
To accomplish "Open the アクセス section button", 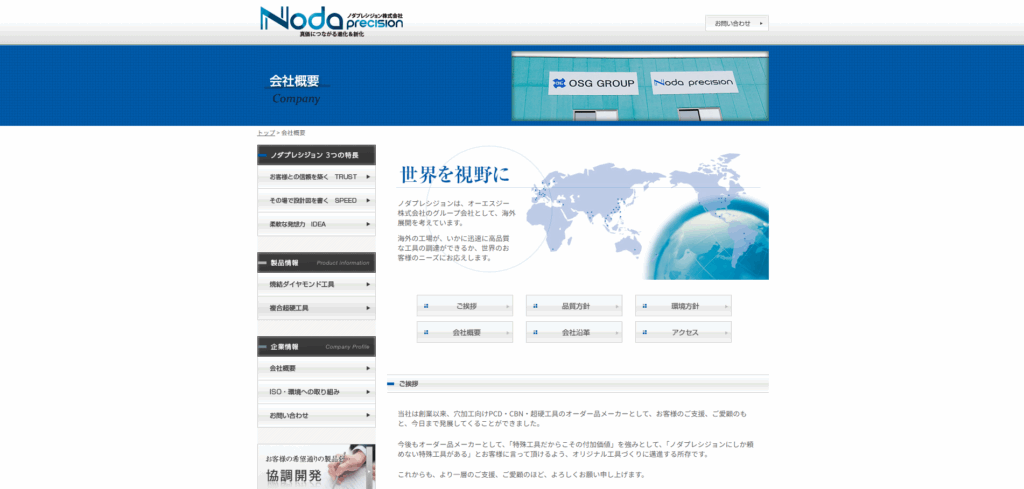I will 683,332.
